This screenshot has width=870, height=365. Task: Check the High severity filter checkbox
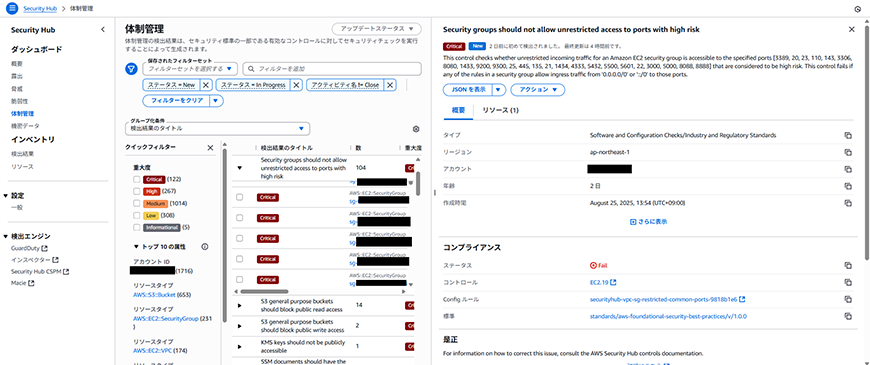[x=136, y=191]
